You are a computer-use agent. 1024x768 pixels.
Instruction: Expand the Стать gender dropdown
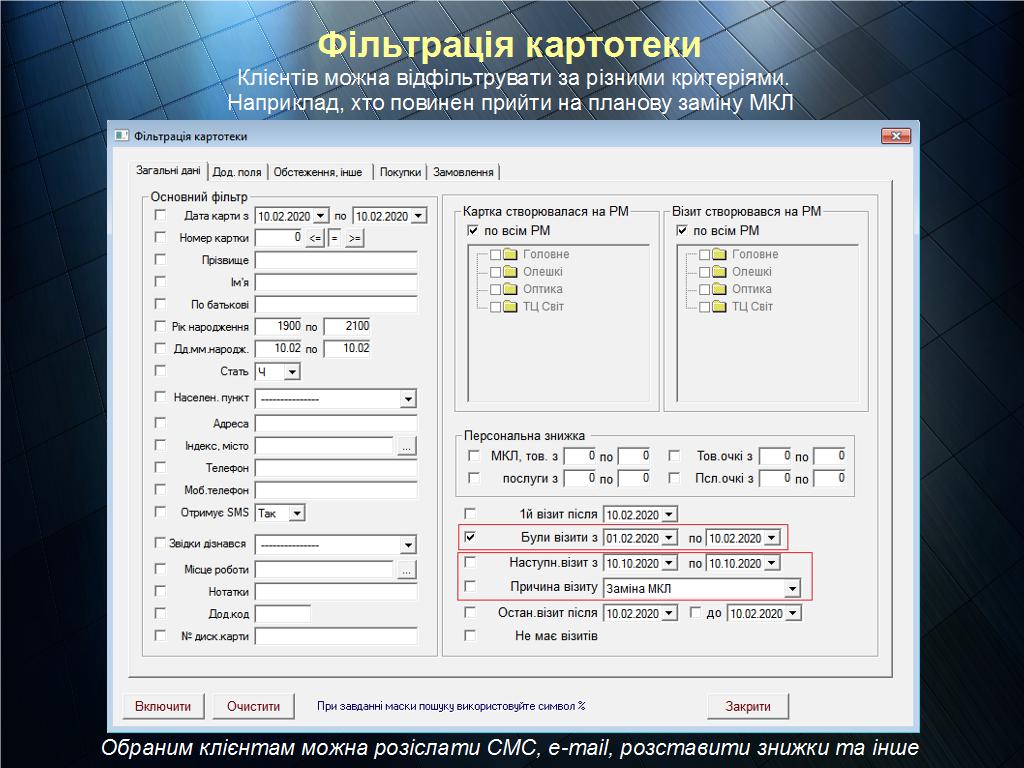click(291, 372)
